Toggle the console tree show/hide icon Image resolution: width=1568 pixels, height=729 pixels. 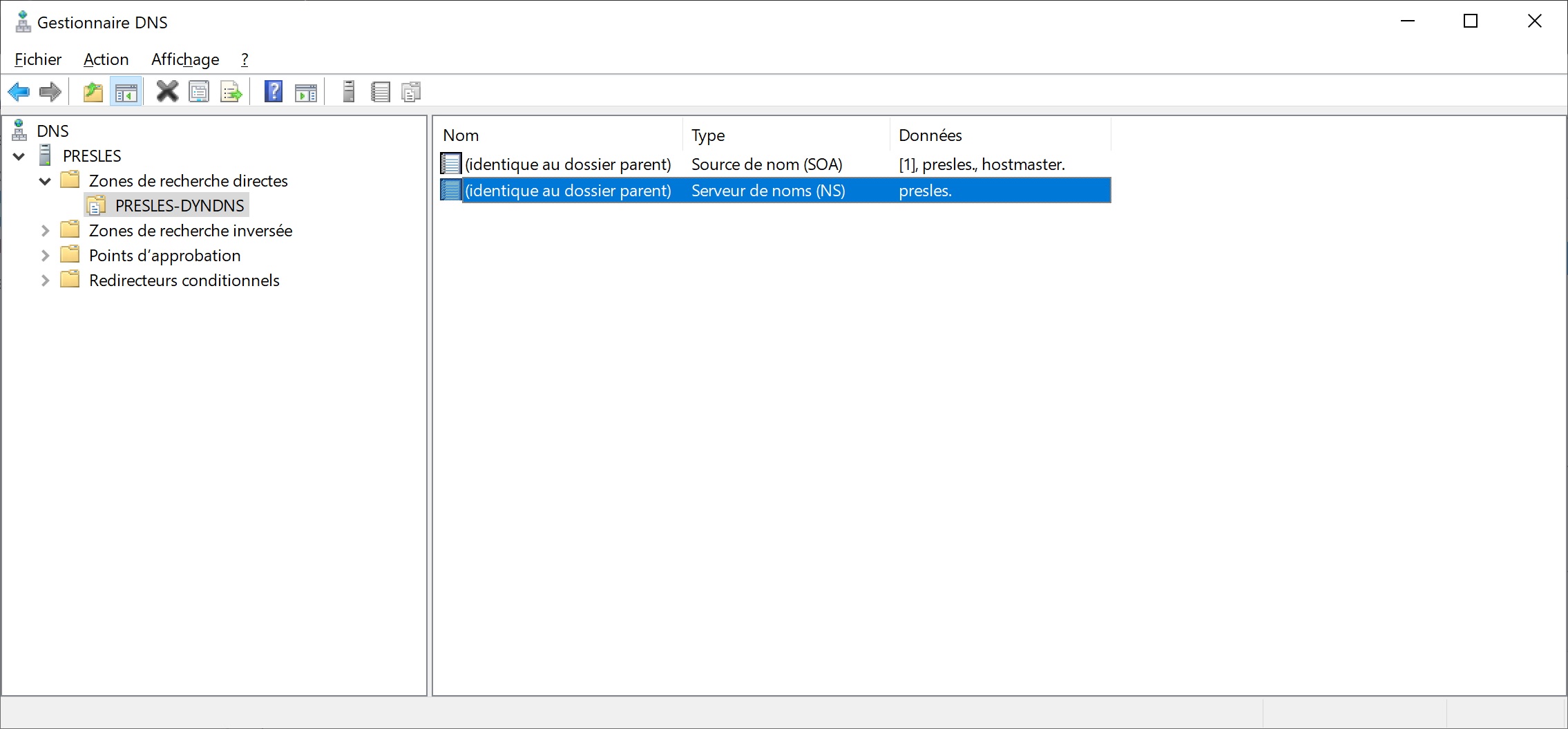point(126,91)
